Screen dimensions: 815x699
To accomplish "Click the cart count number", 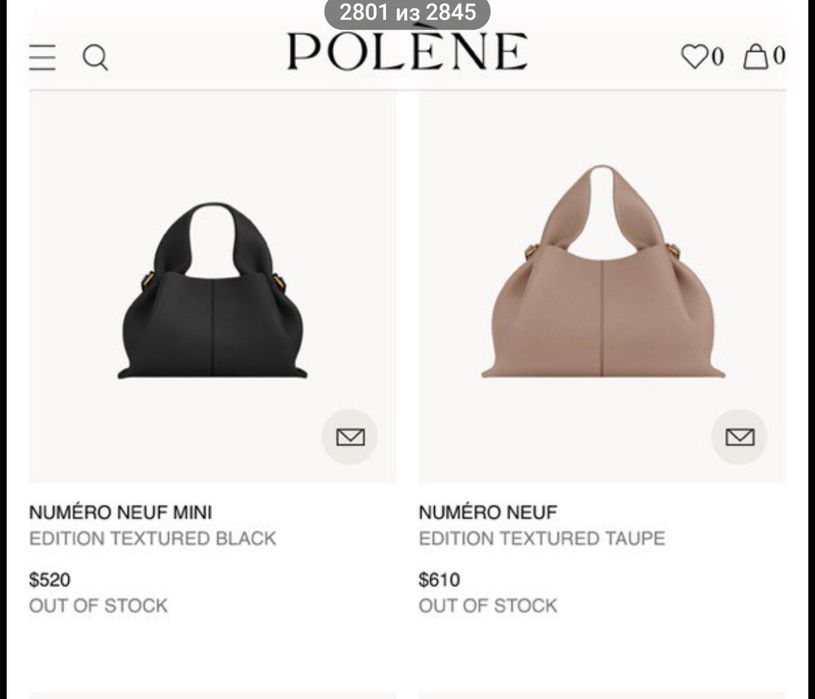I will tap(779, 56).
